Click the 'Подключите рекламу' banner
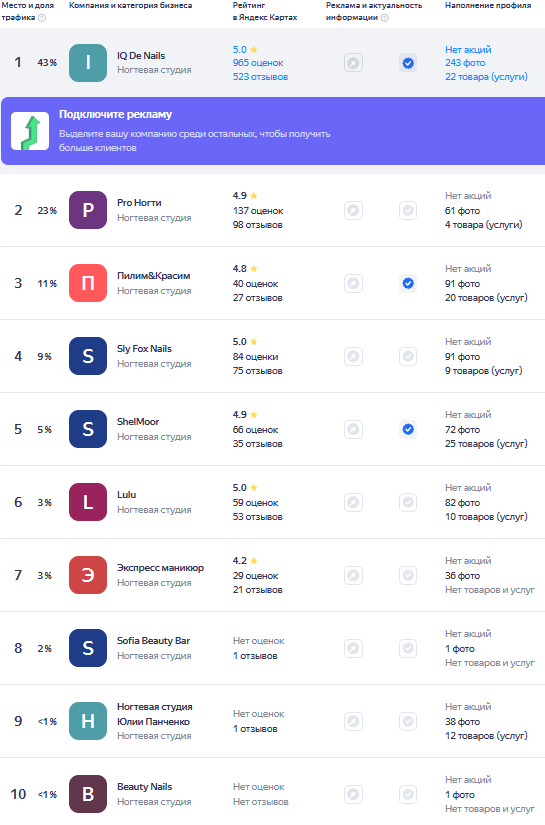 click(273, 131)
